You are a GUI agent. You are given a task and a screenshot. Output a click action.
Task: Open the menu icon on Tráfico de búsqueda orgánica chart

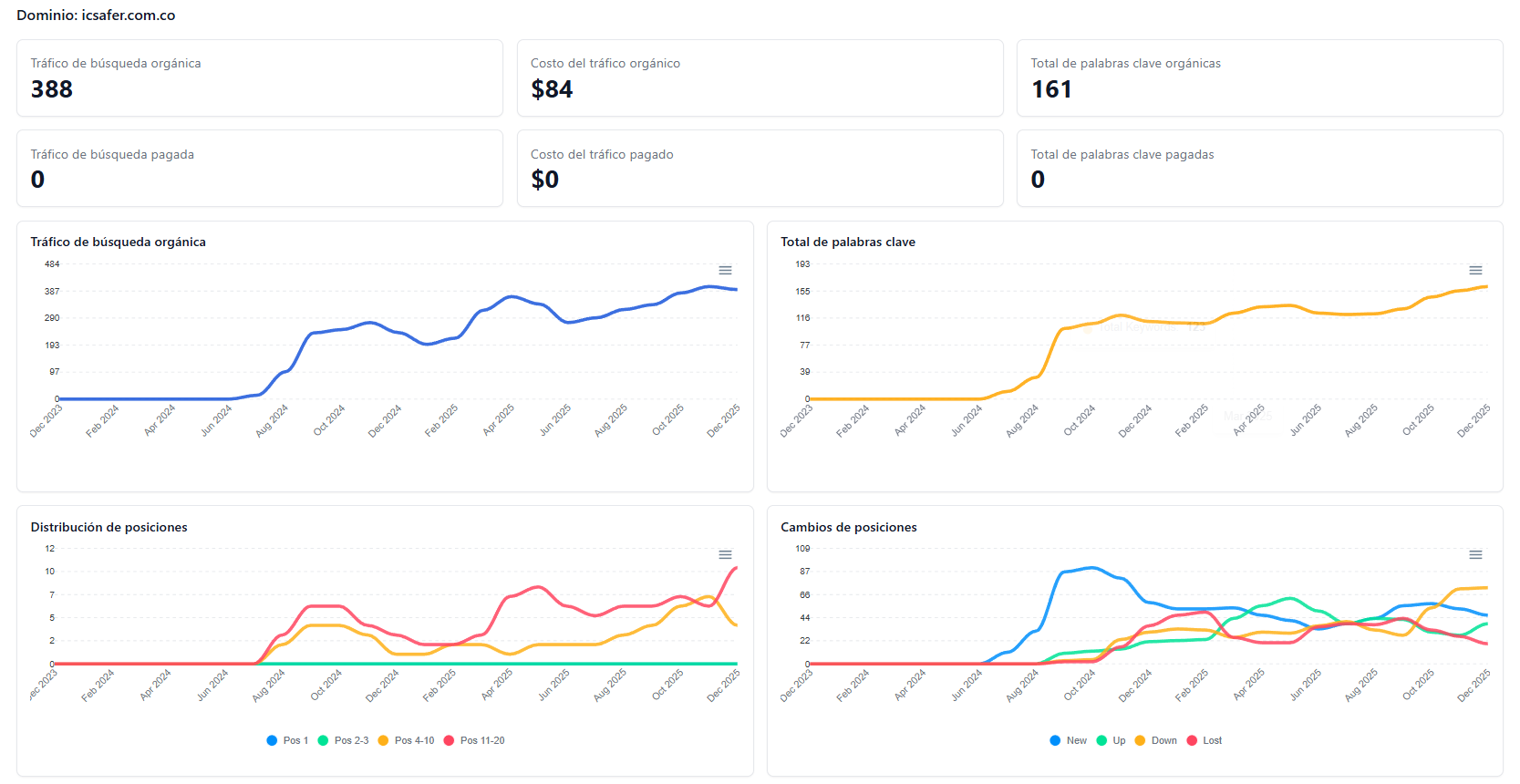pyautogui.click(x=725, y=271)
